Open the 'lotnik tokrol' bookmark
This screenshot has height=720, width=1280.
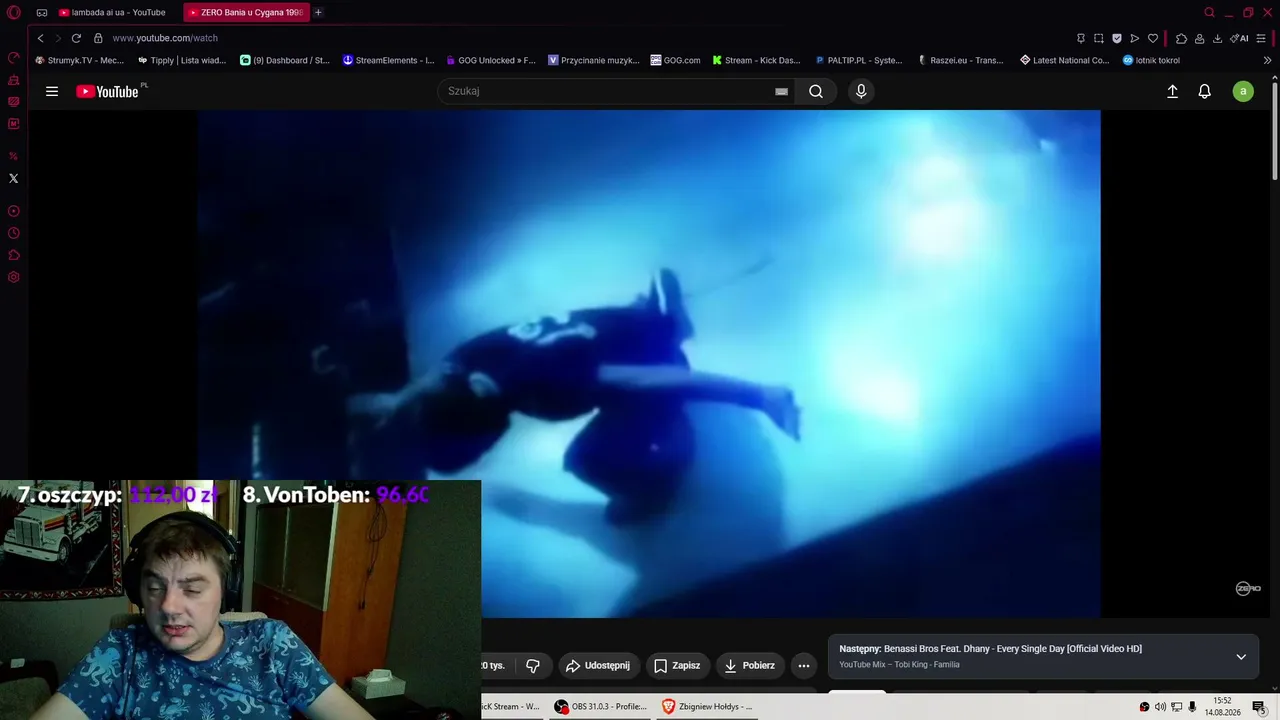tap(1151, 60)
